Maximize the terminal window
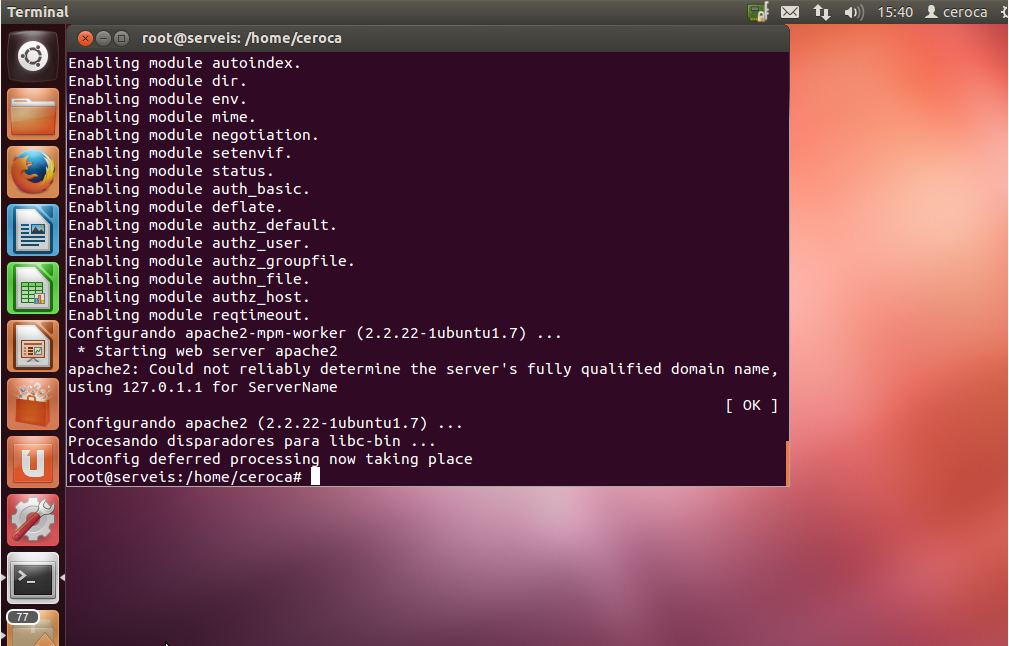Viewport: 1009px width, 646px height. point(121,39)
